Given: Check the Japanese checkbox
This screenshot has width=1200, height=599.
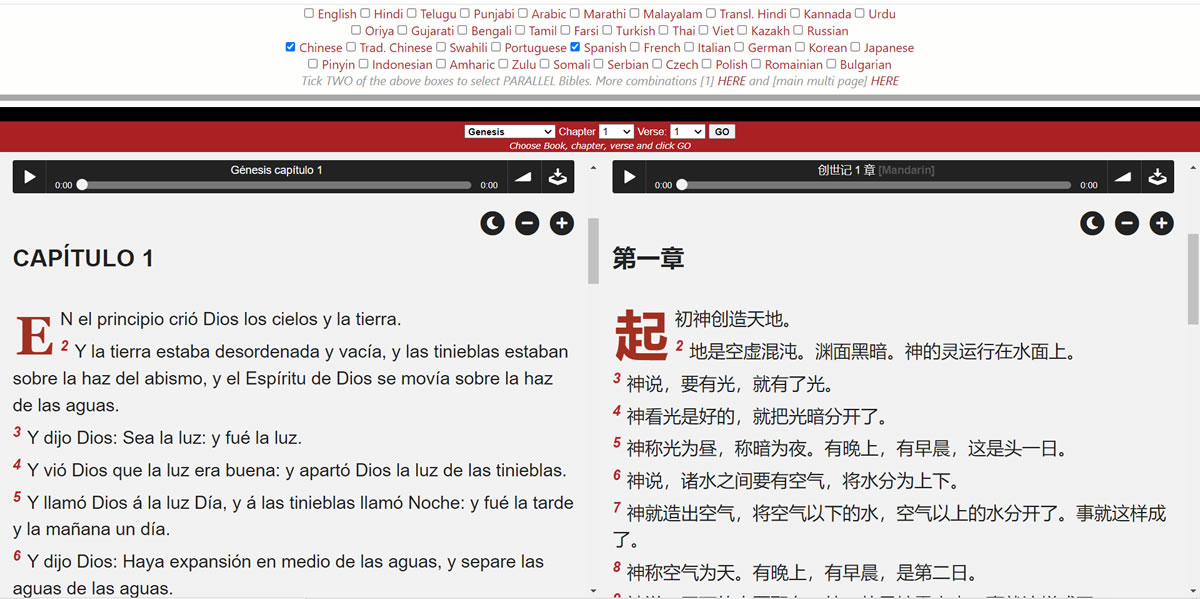Looking at the screenshot, I should click(x=856, y=47).
